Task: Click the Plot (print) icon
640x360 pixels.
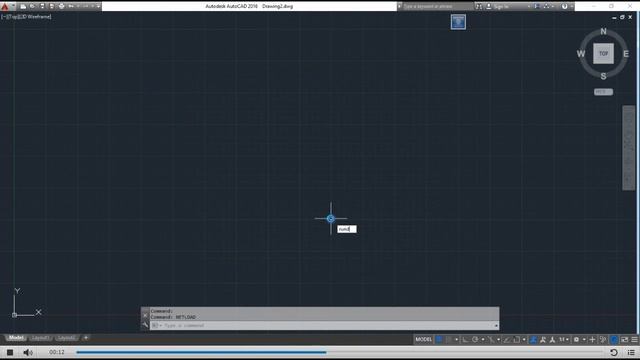Action: [61, 6]
